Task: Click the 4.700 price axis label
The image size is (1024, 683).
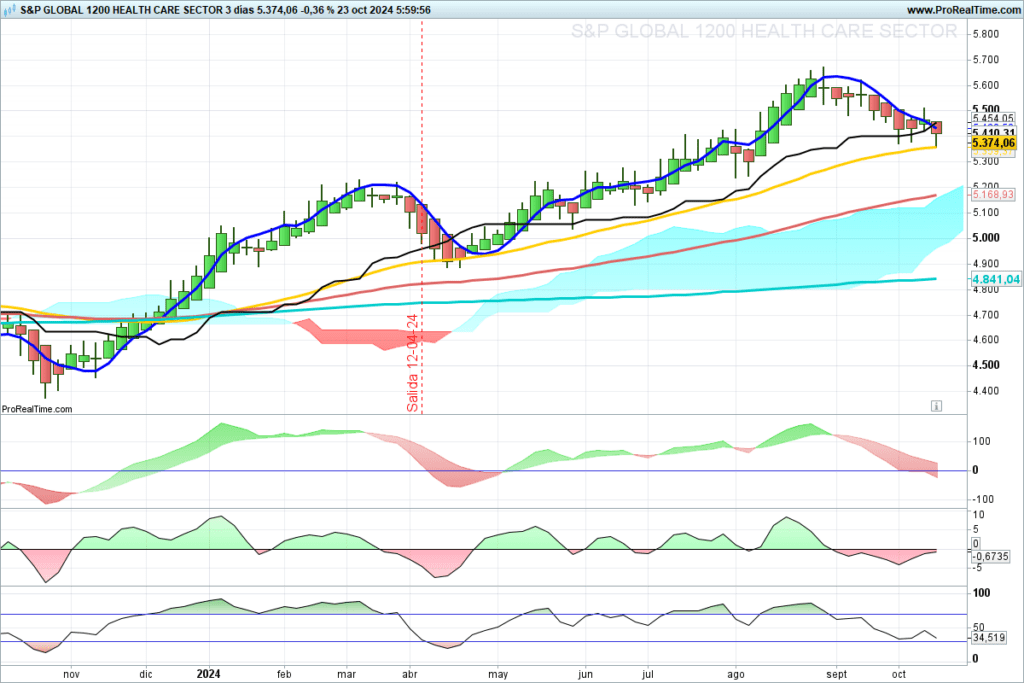Action: (x=985, y=315)
